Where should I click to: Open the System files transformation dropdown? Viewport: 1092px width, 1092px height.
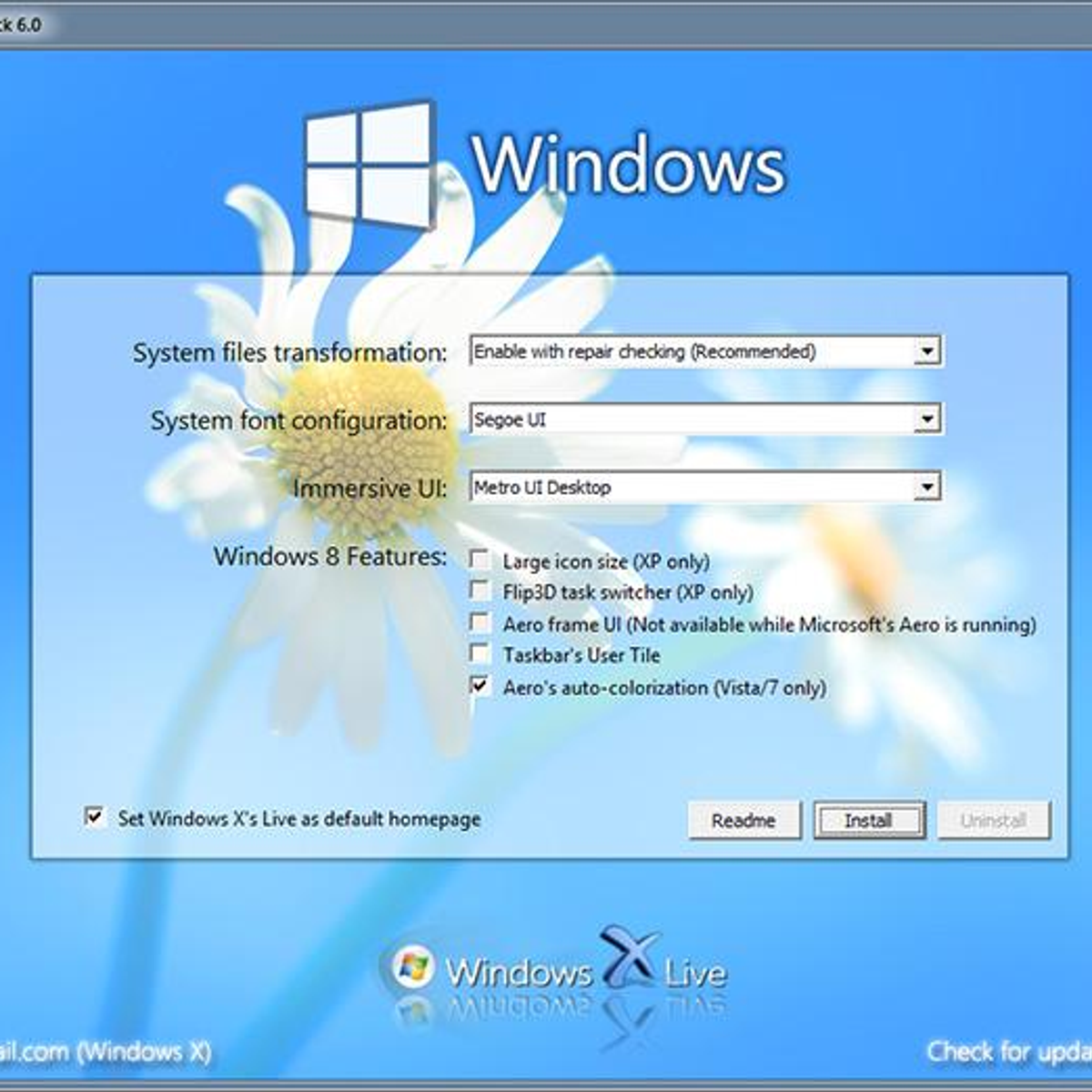coord(706,351)
